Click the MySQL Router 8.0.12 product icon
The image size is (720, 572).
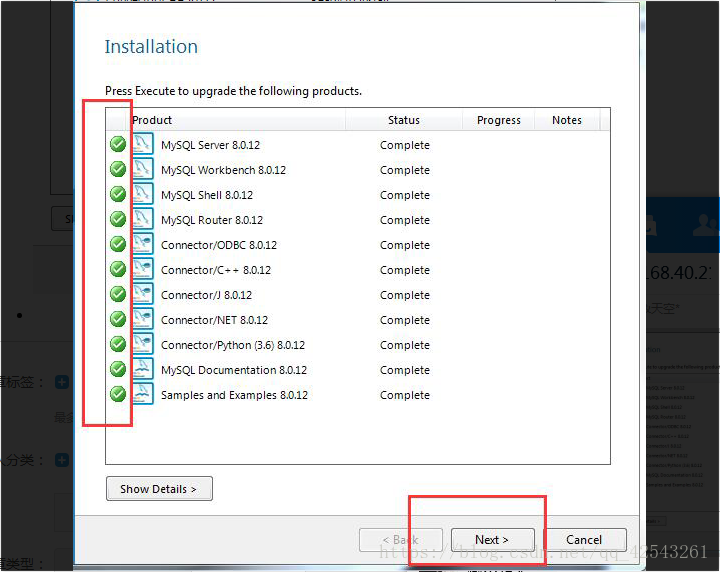143,219
